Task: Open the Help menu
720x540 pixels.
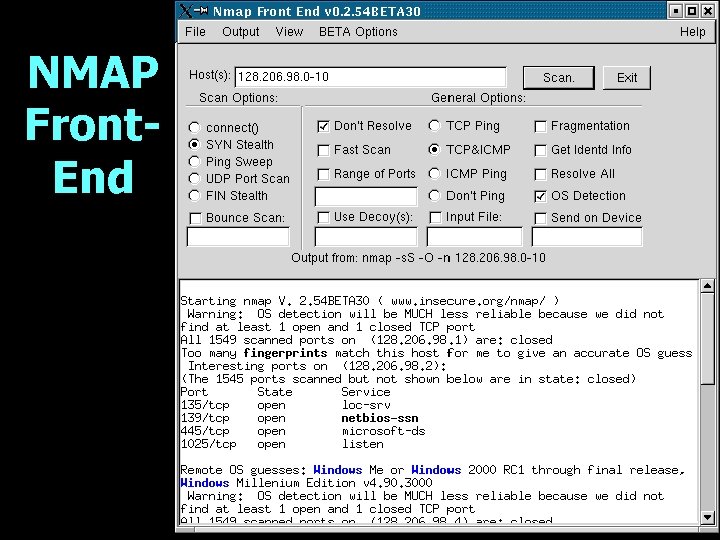Action: click(x=692, y=32)
